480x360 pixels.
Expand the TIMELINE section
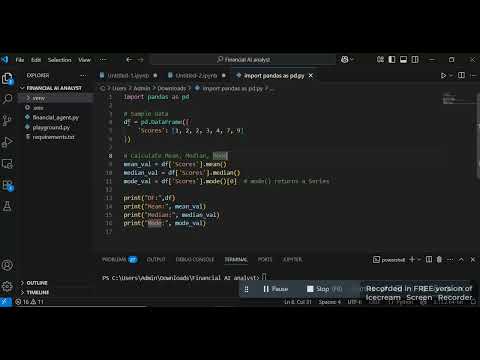pyautogui.click(x=37, y=292)
